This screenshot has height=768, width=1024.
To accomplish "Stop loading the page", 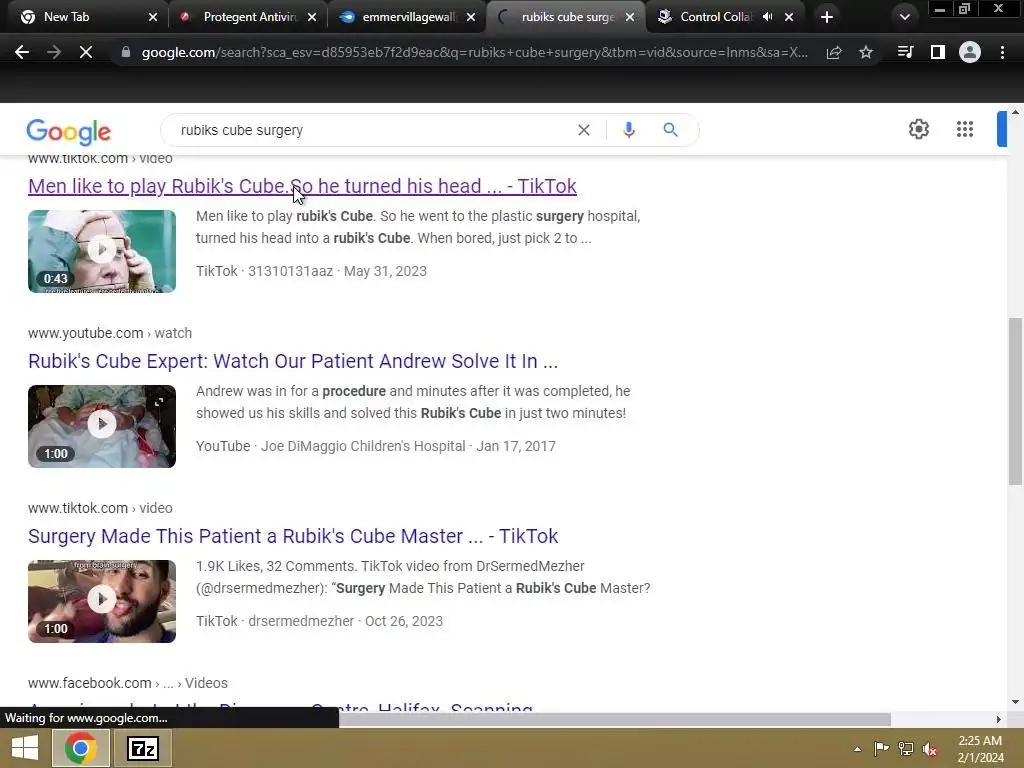I will click(86, 52).
